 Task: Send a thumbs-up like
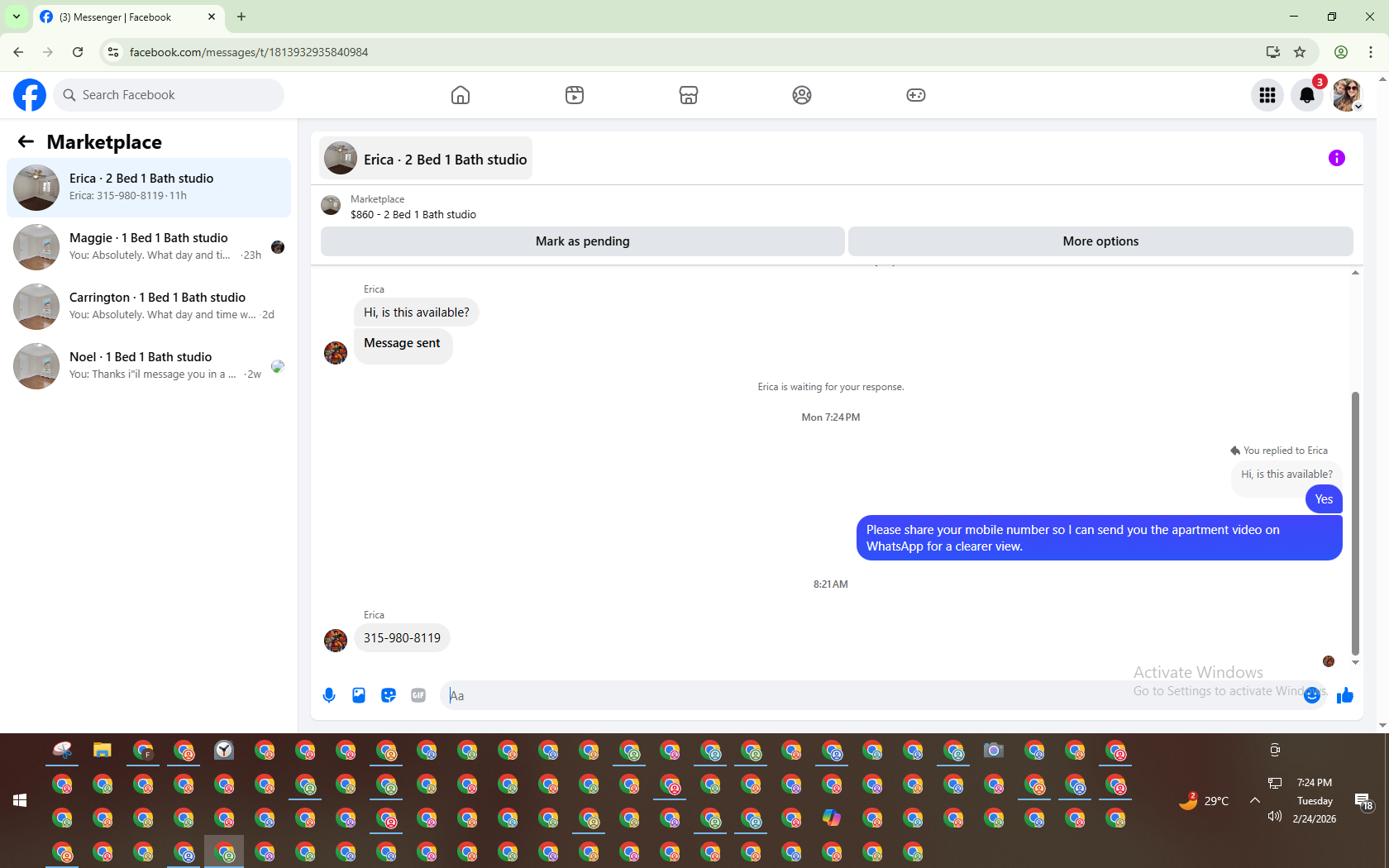point(1345,695)
